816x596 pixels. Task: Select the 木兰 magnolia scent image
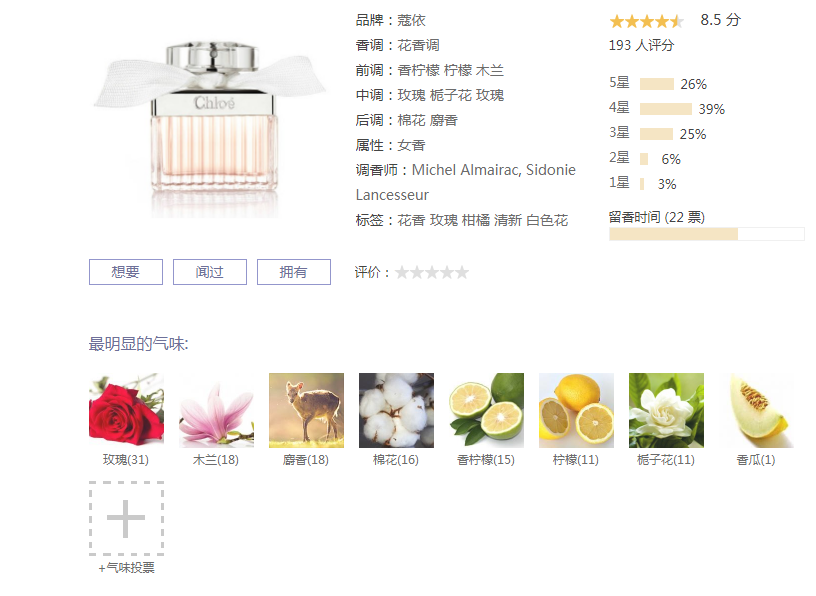coord(216,410)
